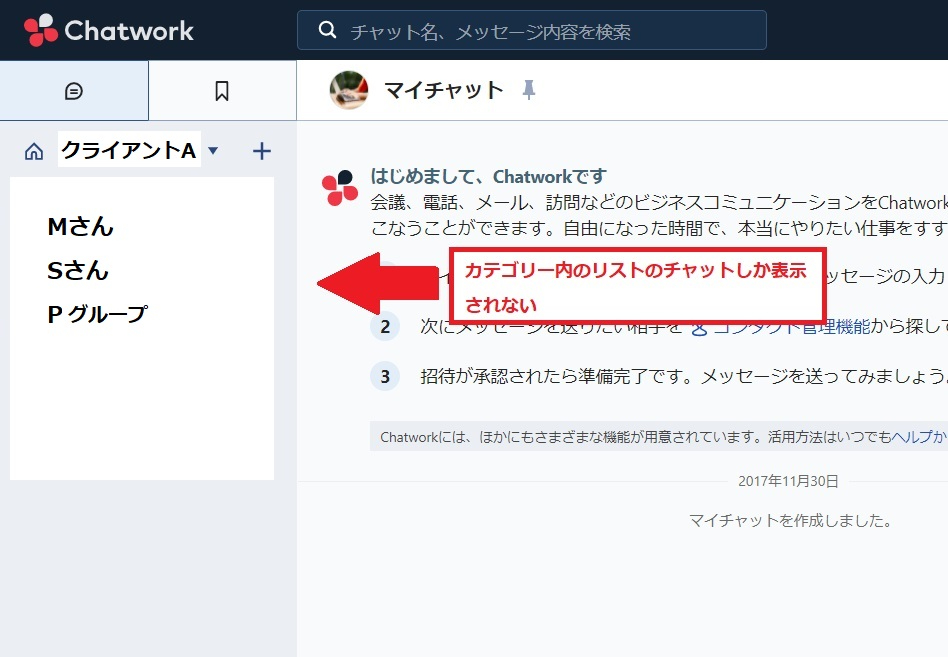Open the コンタクト管理機能 link
The width and height of the screenshot is (948, 657).
point(781,327)
